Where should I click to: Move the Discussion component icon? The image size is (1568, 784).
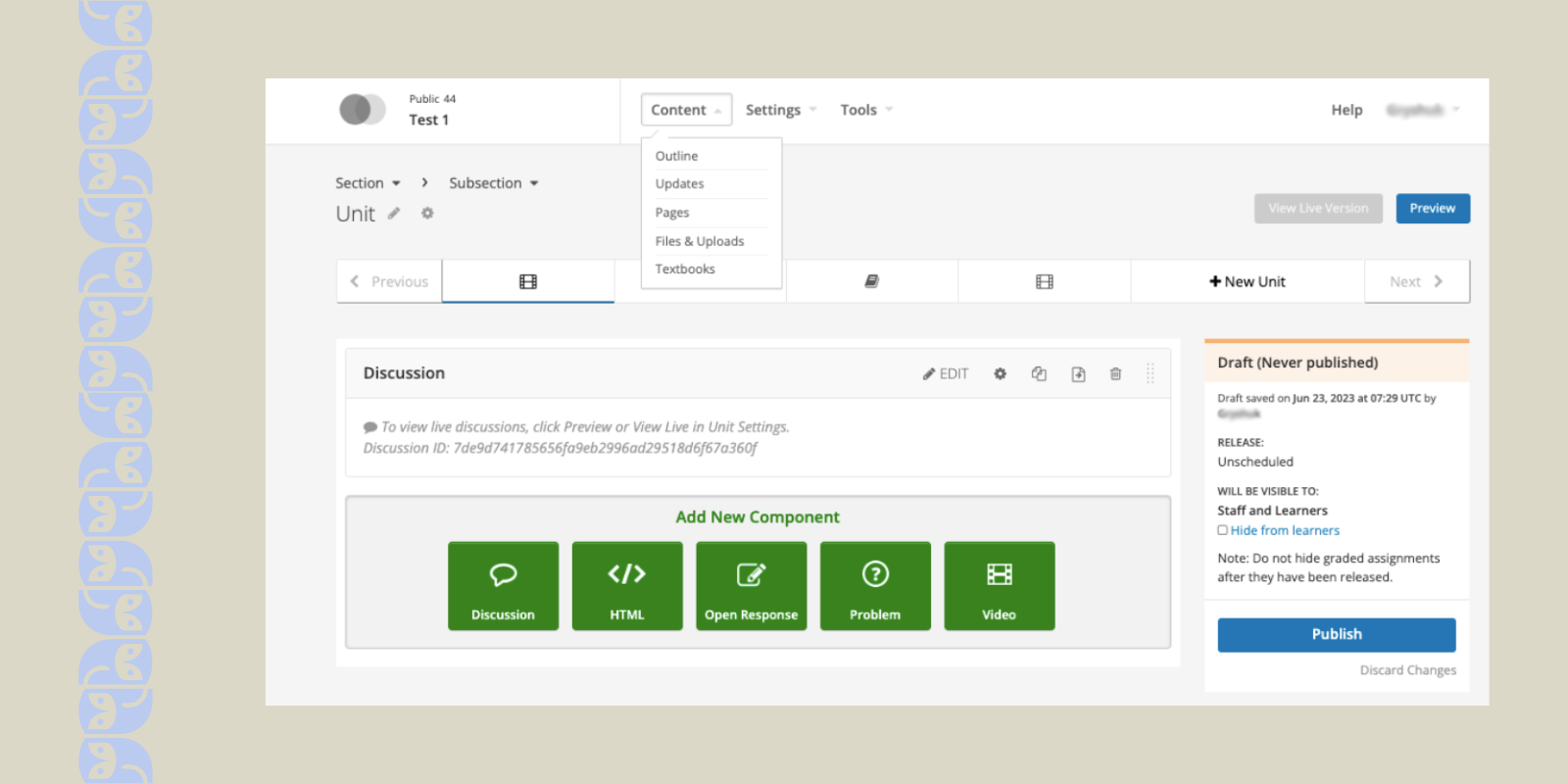tap(1078, 373)
